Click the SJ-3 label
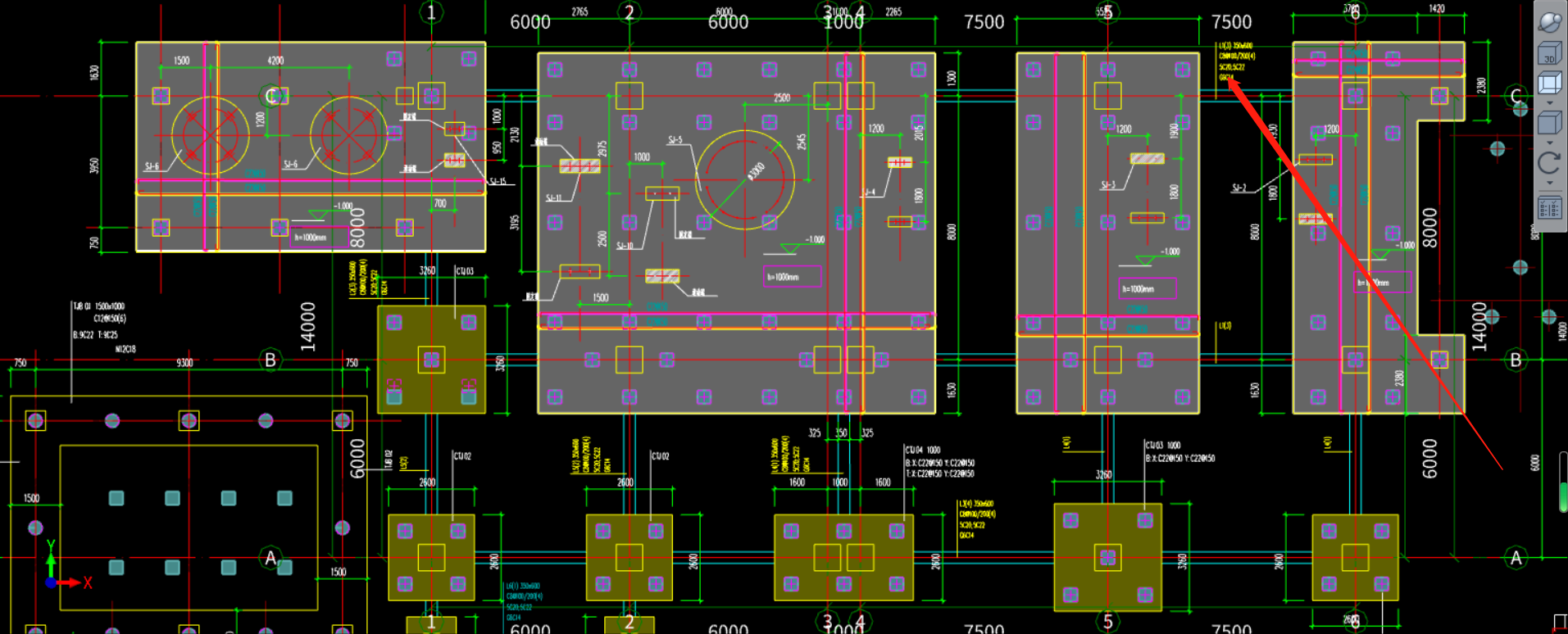Screen dimensions: 1568x634 [1108, 185]
